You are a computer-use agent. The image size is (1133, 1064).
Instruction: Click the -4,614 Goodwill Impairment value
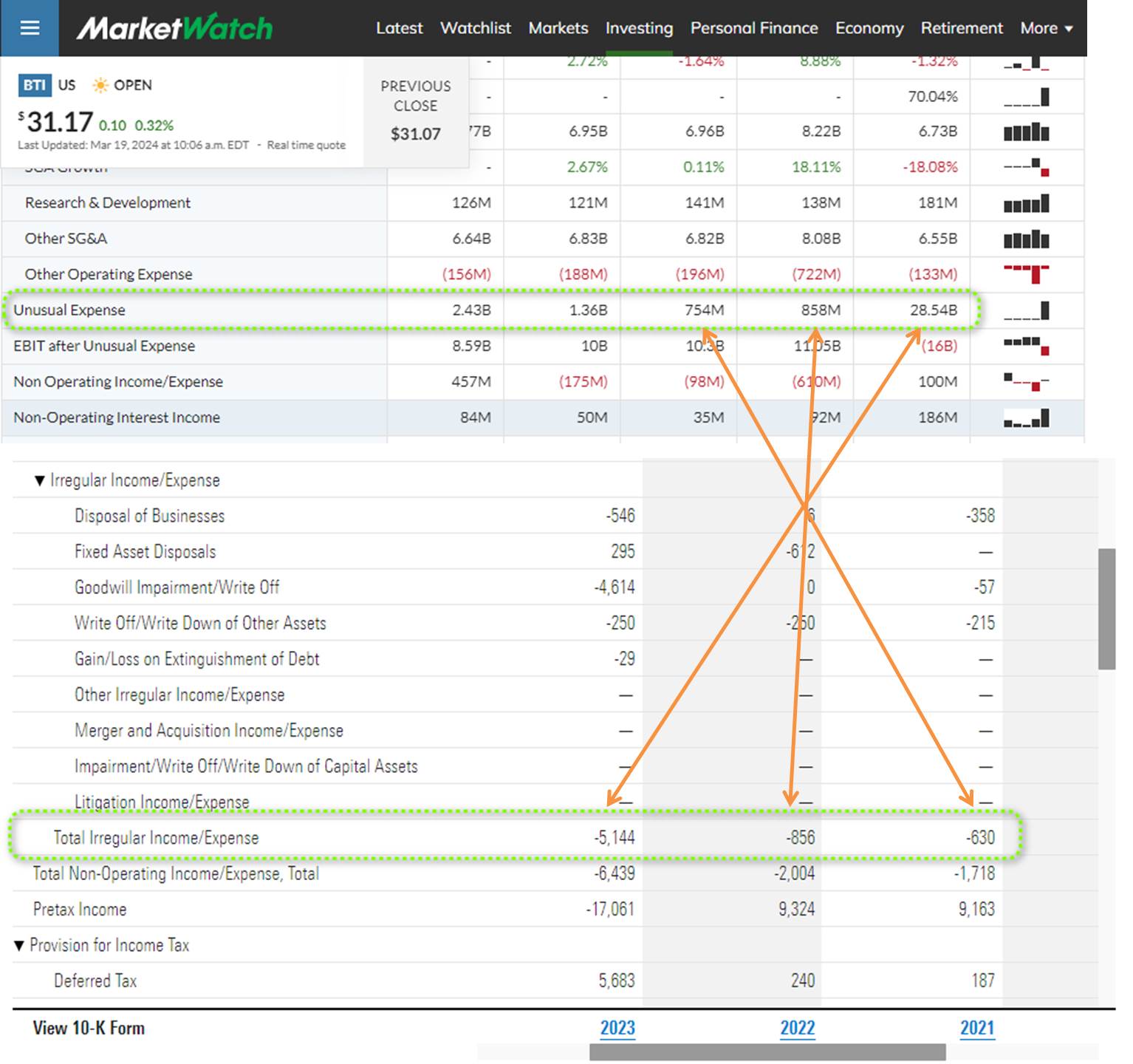pyautogui.click(x=615, y=587)
